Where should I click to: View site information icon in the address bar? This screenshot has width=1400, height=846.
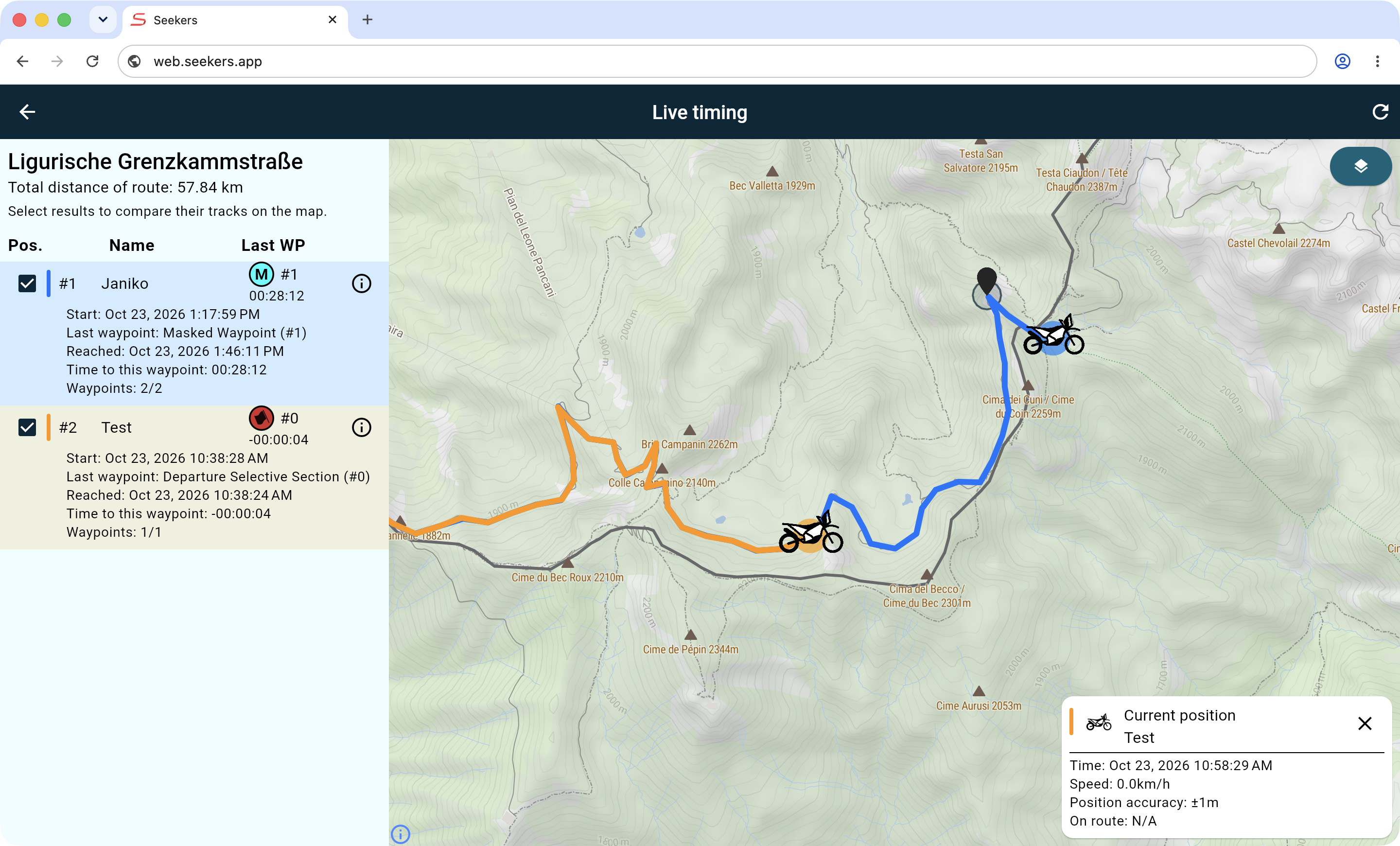click(135, 61)
